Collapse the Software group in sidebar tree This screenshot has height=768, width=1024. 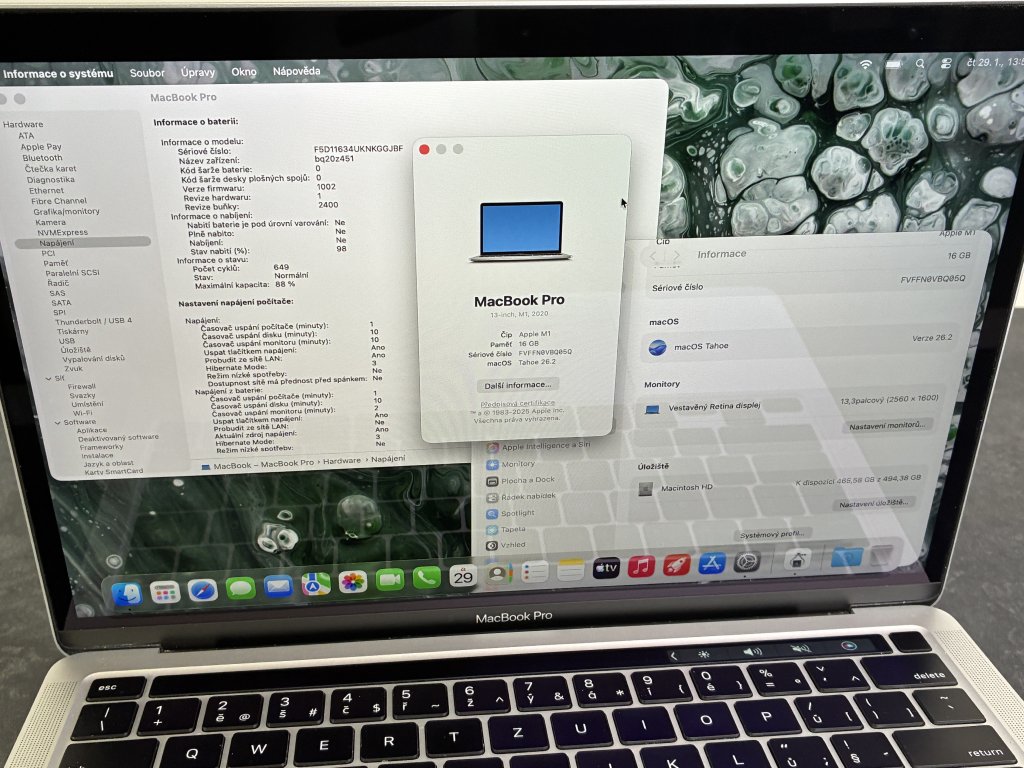[x=57, y=423]
